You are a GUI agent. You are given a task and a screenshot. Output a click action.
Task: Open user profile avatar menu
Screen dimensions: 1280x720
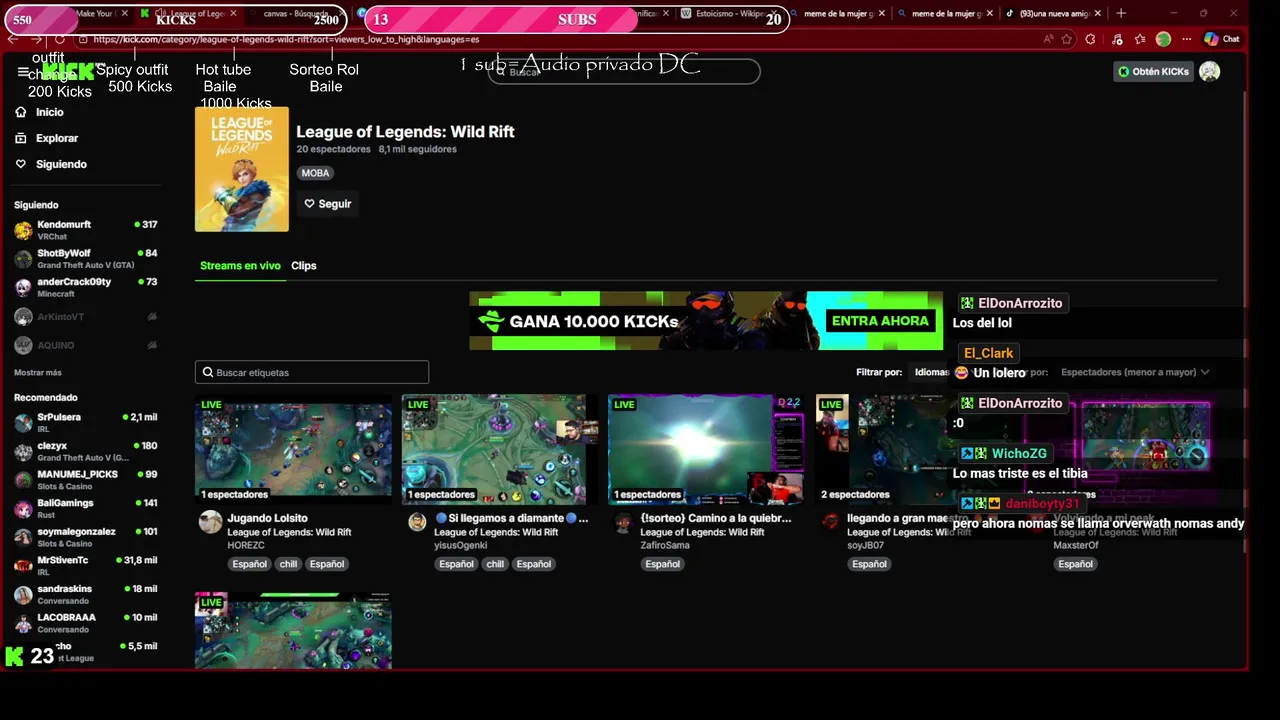pos(1209,71)
